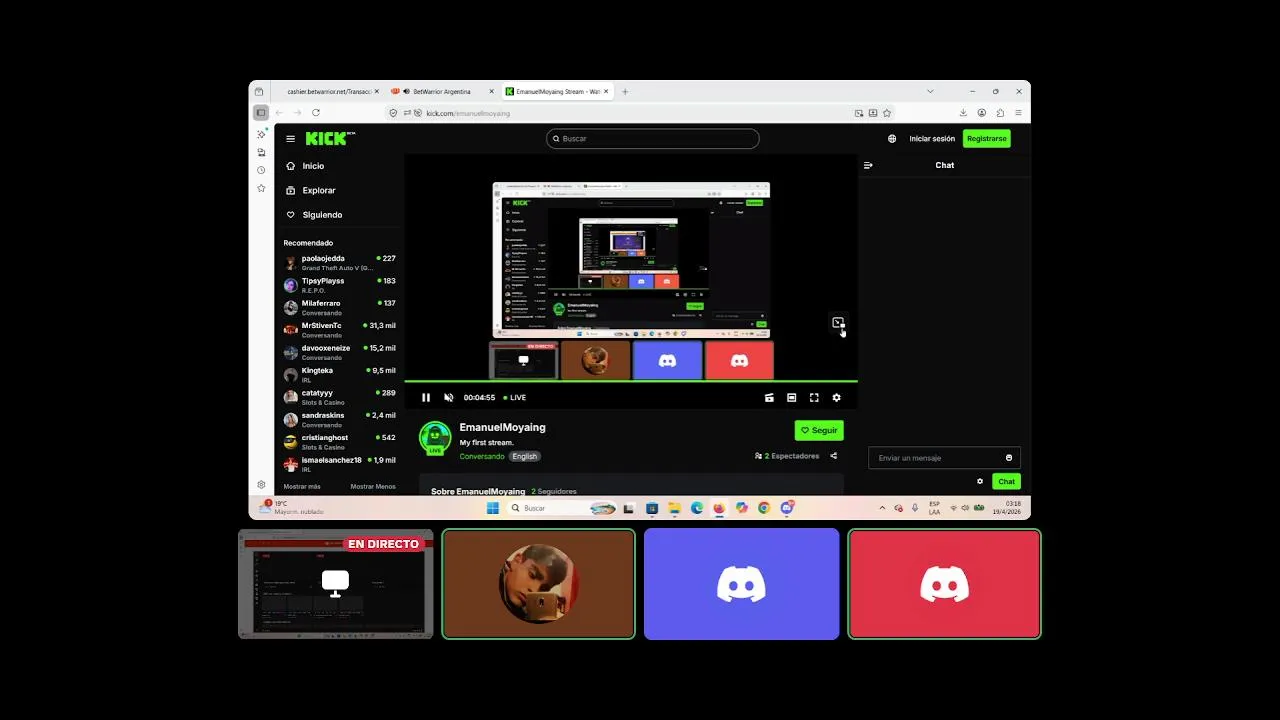
Task: Click Mostrar Menos under the recommended list
Action: point(373,486)
